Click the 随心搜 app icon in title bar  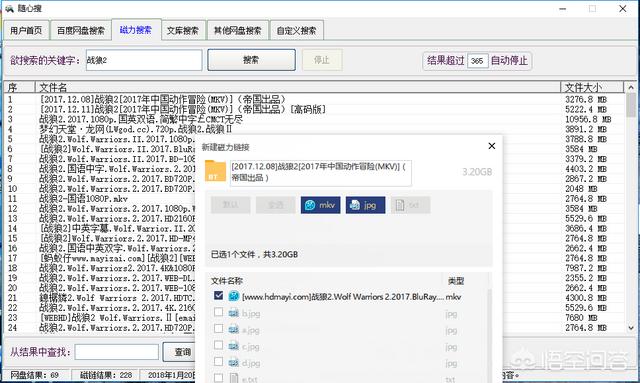point(9,8)
